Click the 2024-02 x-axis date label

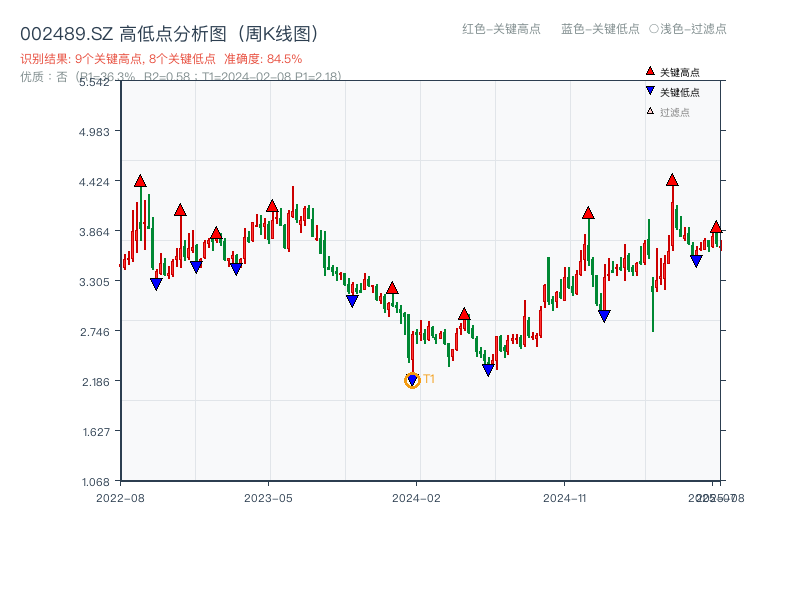(416, 498)
